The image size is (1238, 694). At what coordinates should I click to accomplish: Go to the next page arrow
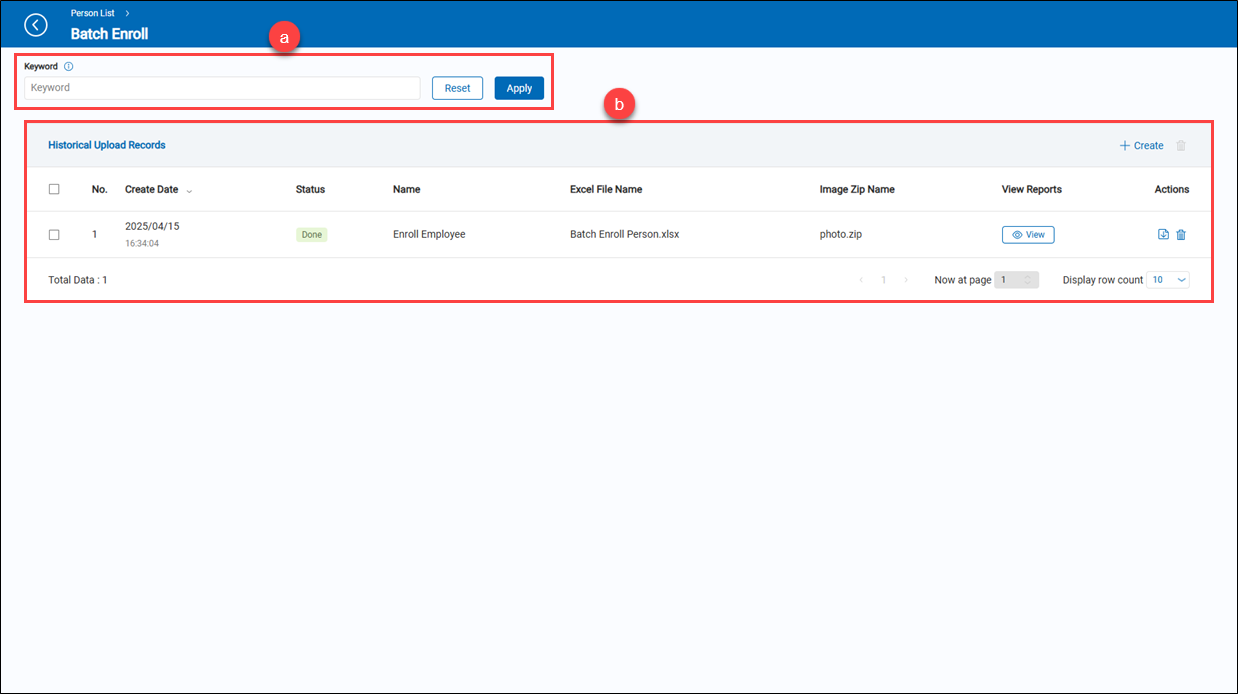tap(906, 280)
